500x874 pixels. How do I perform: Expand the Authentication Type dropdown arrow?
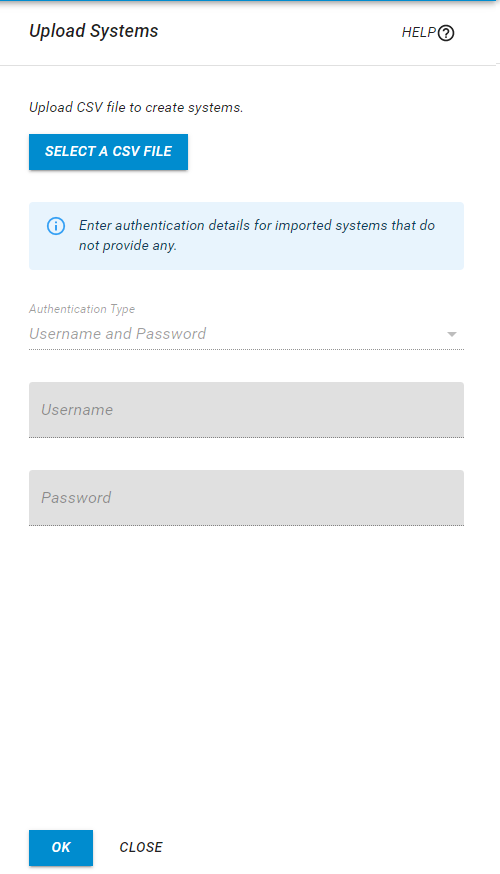pyautogui.click(x=452, y=334)
